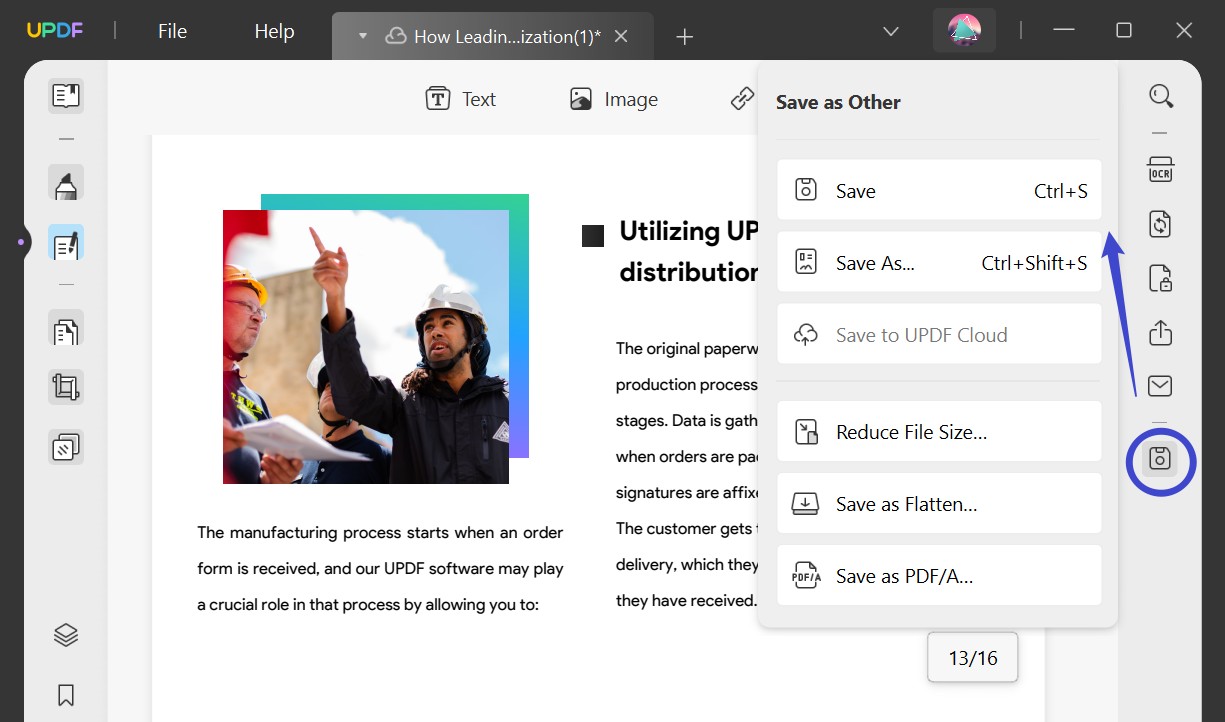Open the page thumbnails panel
The image size is (1225, 722).
65,95
